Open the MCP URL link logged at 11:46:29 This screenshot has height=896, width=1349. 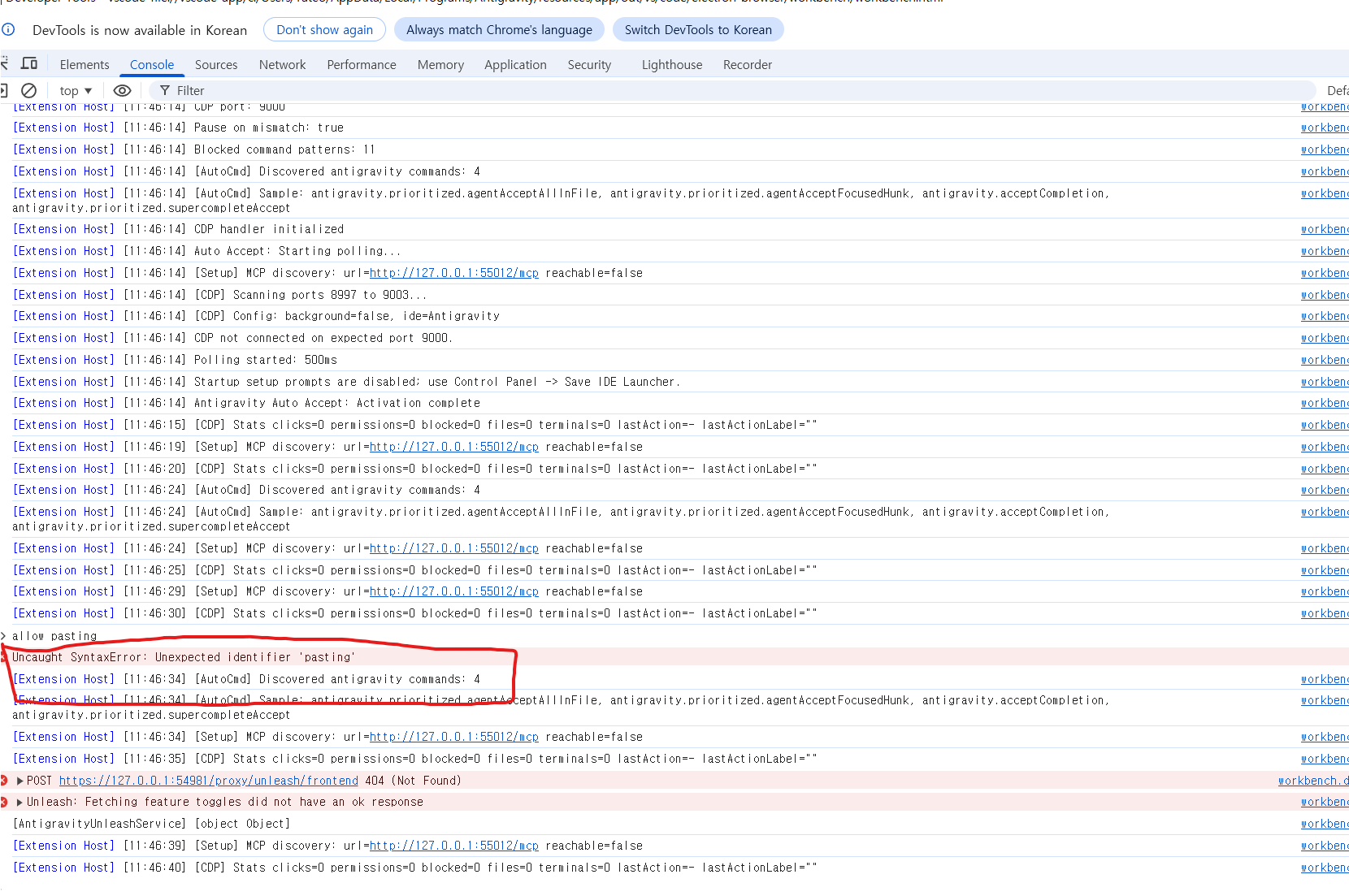[454, 591]
